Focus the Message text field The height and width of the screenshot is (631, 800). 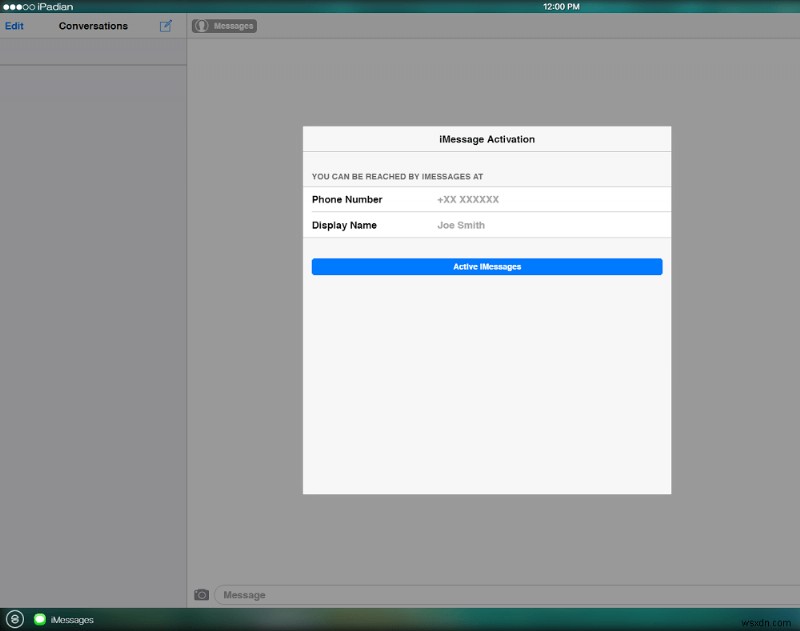point(507,595)
